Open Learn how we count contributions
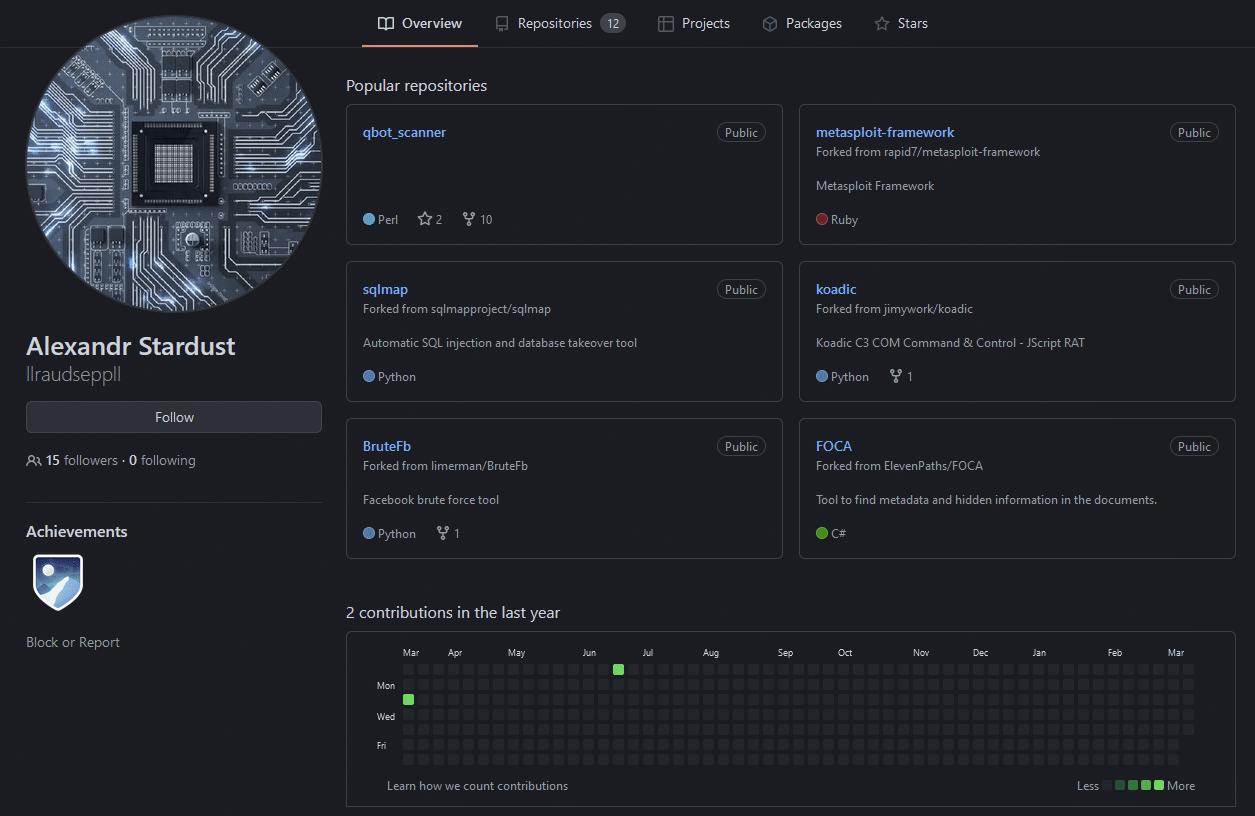The height and width of the screenshot is (816, 1255). point(477,785)
